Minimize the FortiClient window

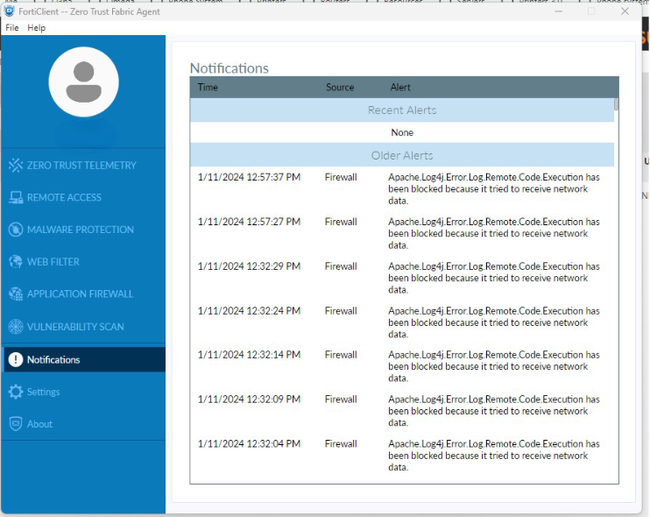pyautogui.click(x=558, y=11)
